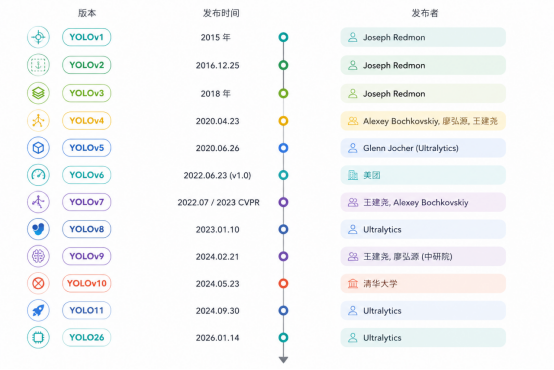Click the YOLOv8 blue heart-shaped icon

(x=38, y=229)
